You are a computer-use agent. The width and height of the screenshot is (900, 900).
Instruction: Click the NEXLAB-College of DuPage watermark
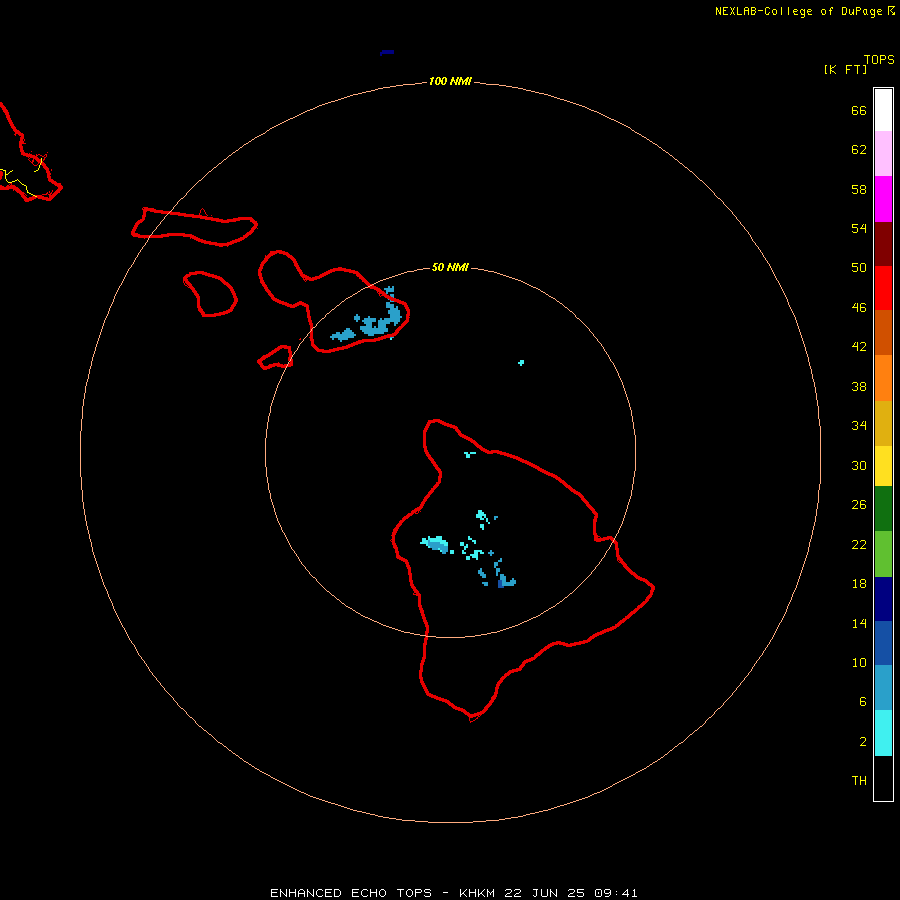point(805,11)
